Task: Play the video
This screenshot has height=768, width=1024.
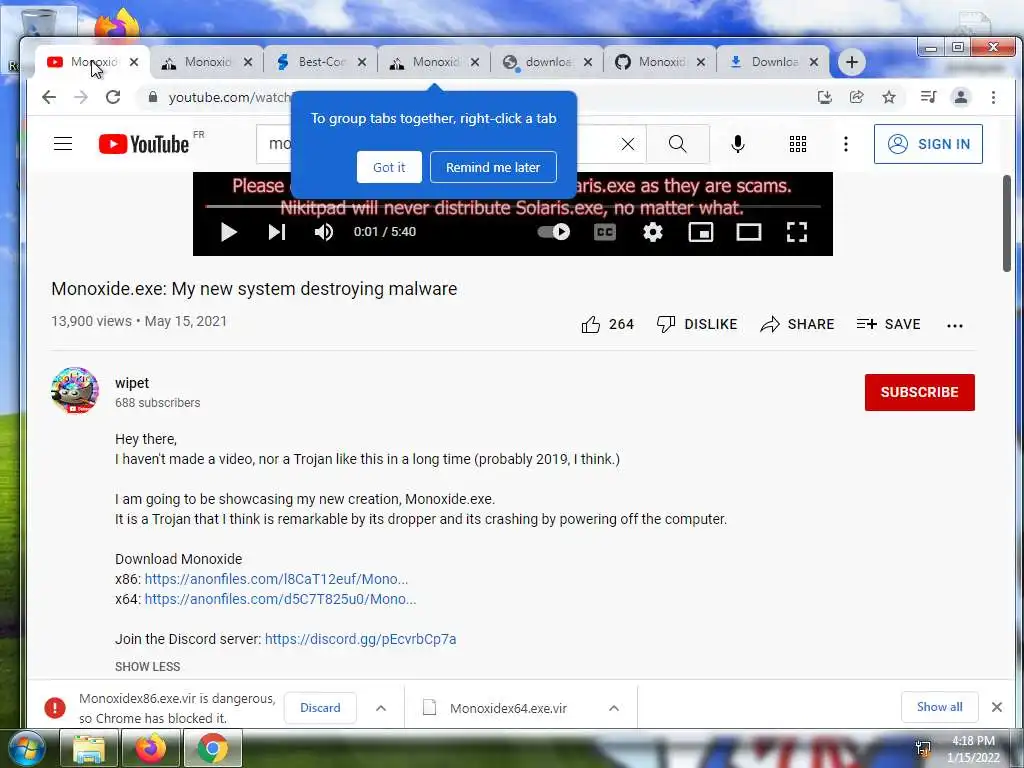Action: coord(228,232)
